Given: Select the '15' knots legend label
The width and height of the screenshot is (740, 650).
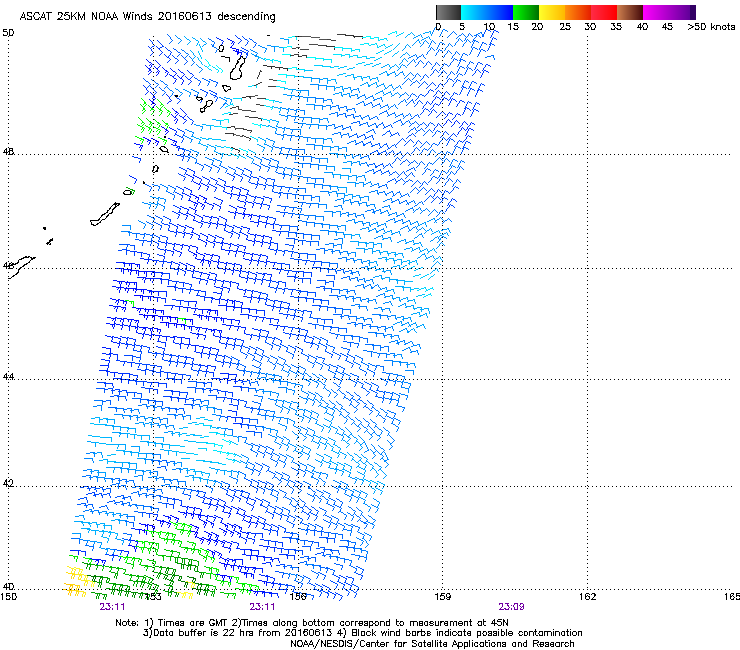Looking at the screenshot, I should click(513, 26).
